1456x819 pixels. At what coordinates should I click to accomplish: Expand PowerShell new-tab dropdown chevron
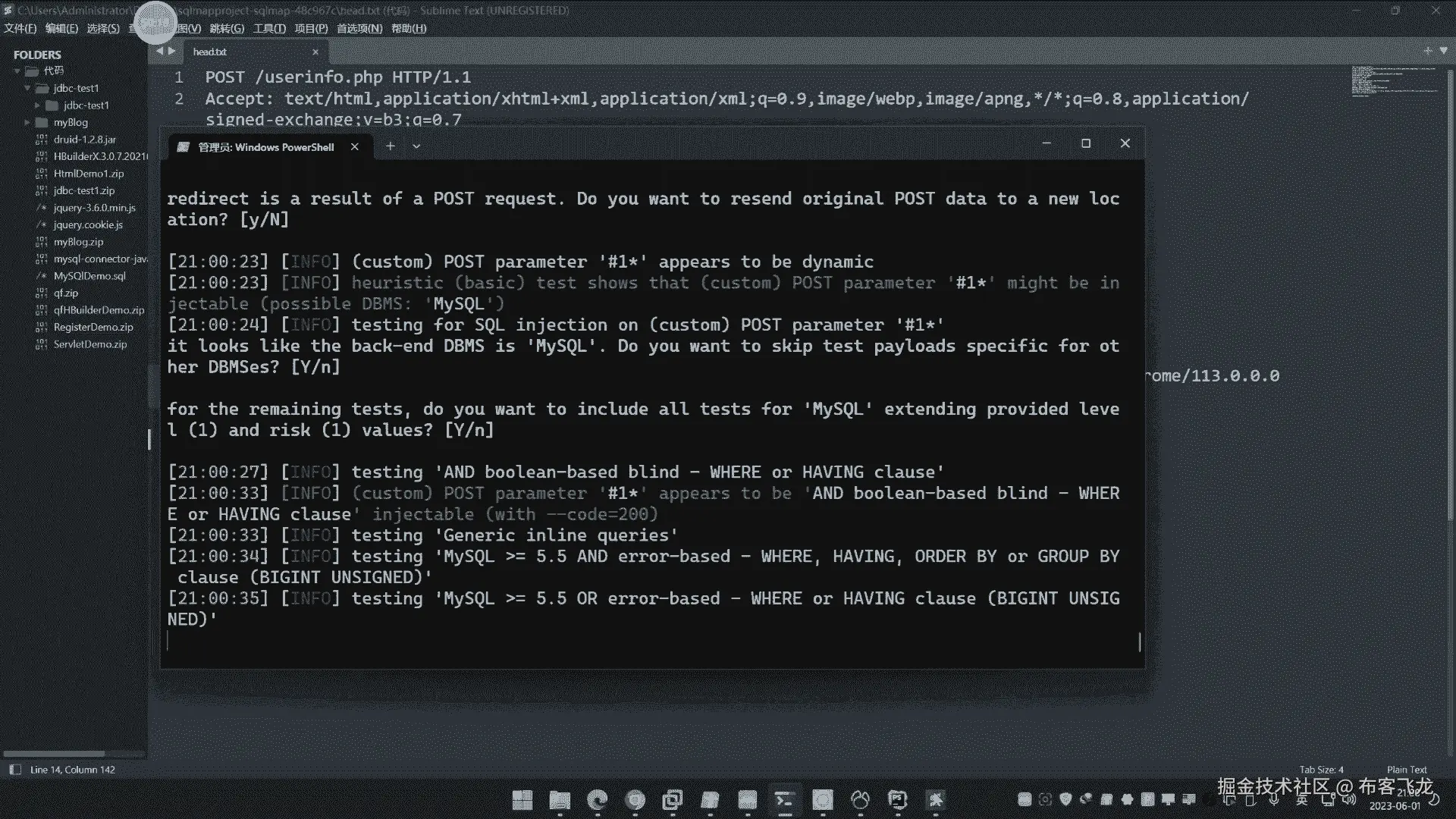(416, 146)
